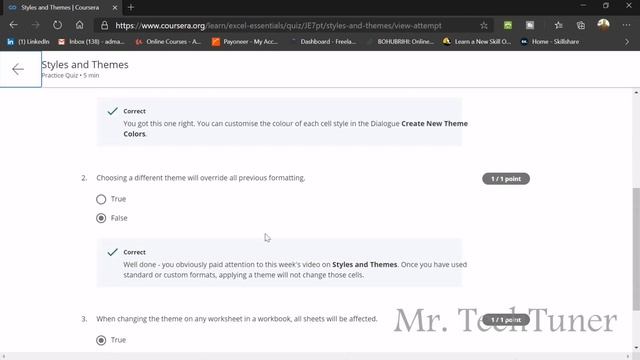Click question 2 text about theme override

pyautogui.click(x=200, y=178)
